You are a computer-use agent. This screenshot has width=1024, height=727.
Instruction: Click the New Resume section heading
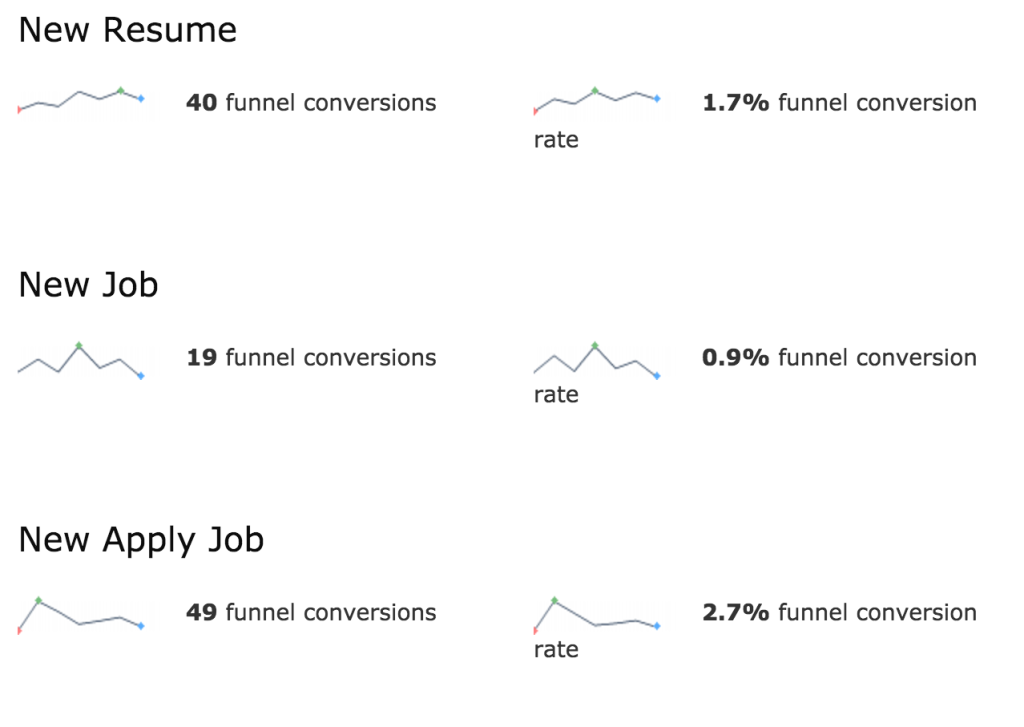click(128, 31)
